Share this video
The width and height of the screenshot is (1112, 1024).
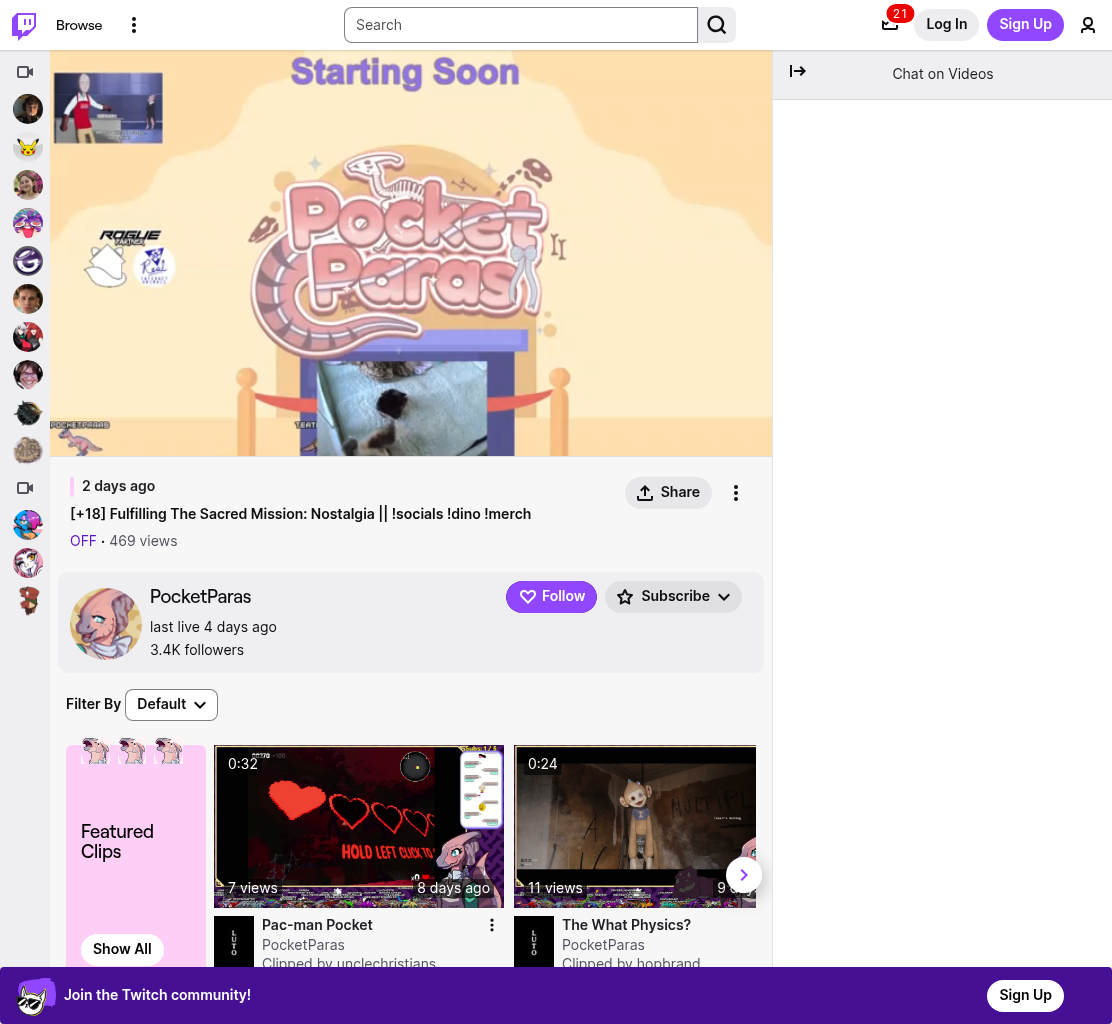tap(668, 492)
